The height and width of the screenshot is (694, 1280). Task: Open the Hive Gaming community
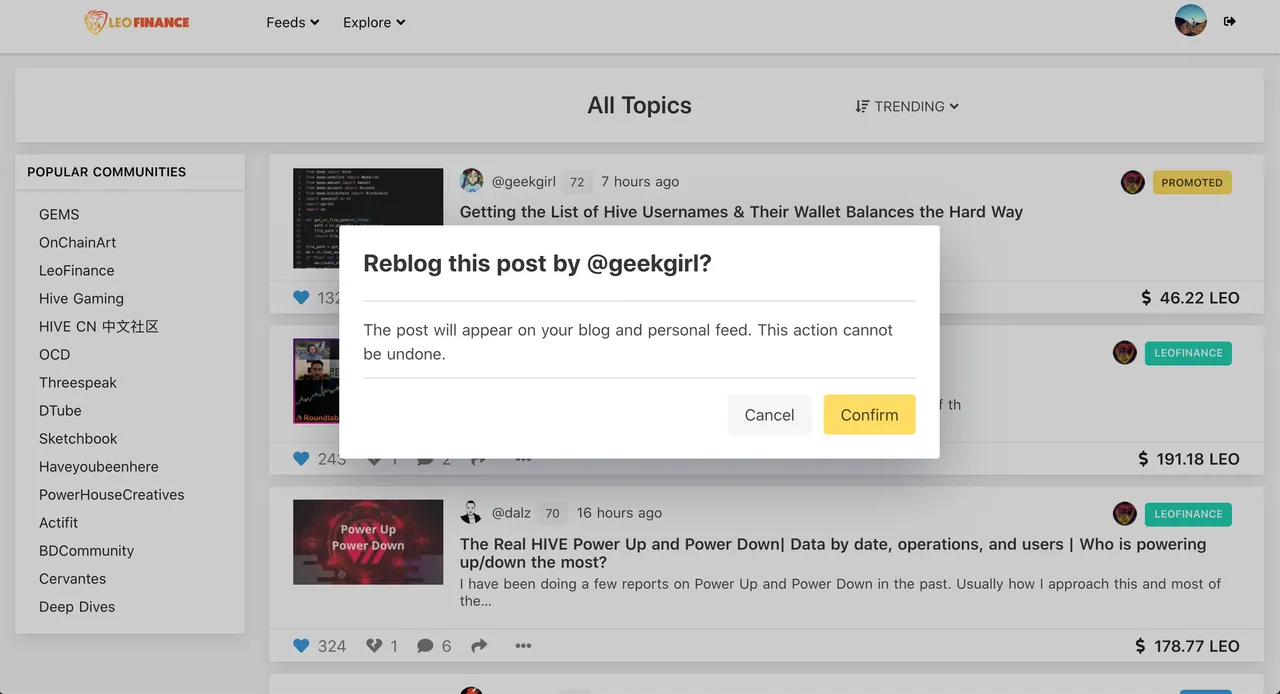coord(81,298)
